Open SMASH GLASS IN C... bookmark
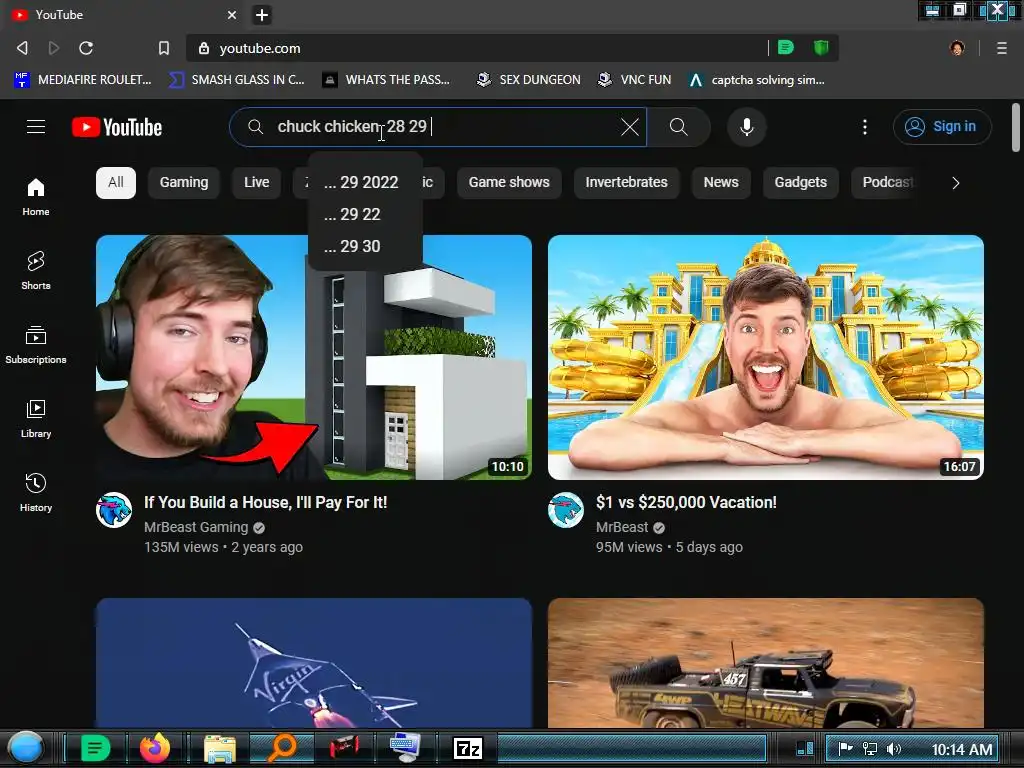1024x768 pixels. 236,80
